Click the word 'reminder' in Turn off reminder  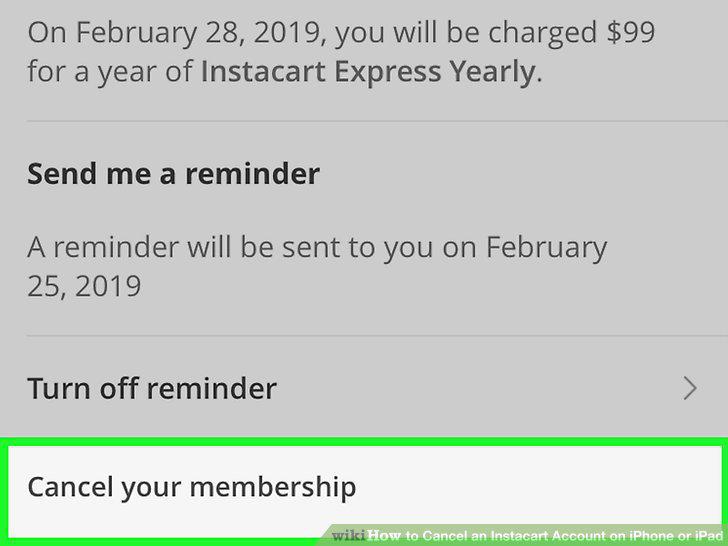pyautogui.click(x=212, y=388)
